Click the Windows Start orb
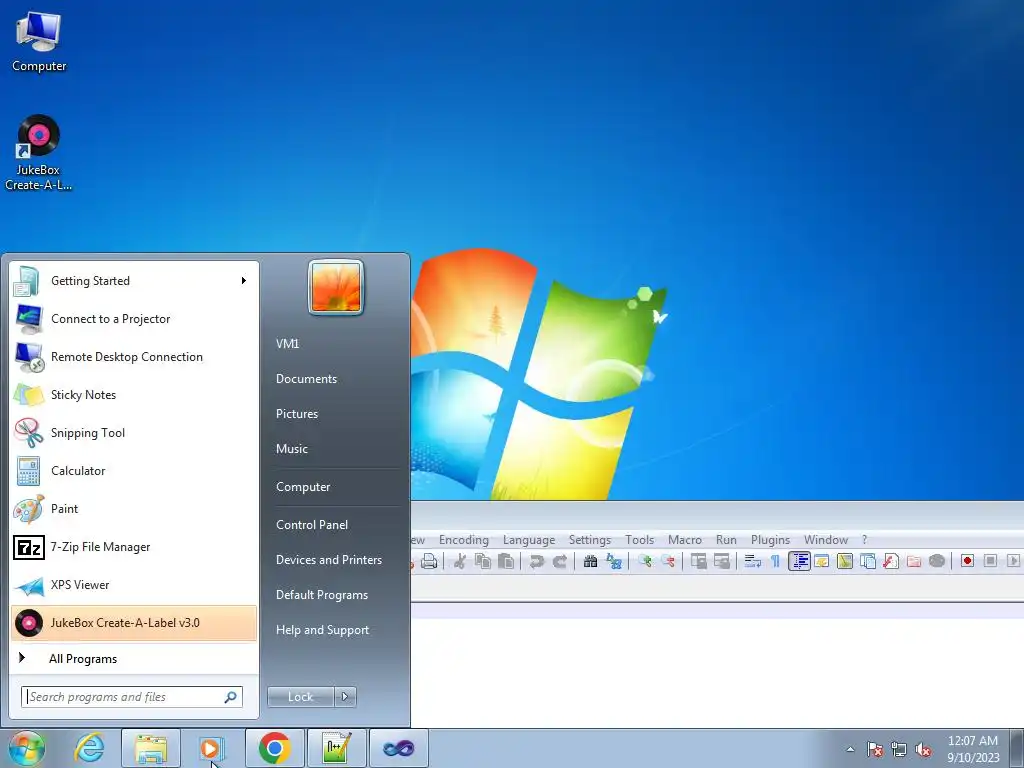 [x=27, y=748]
